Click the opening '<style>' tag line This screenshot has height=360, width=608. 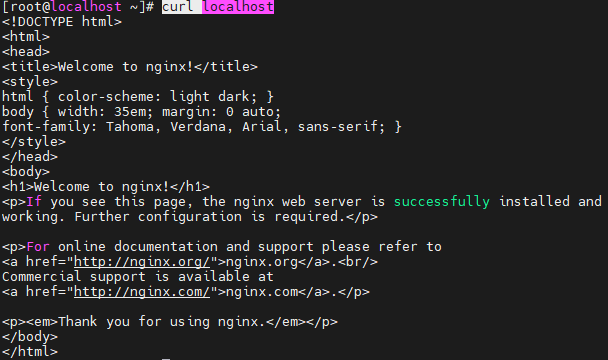click(30, 82)
